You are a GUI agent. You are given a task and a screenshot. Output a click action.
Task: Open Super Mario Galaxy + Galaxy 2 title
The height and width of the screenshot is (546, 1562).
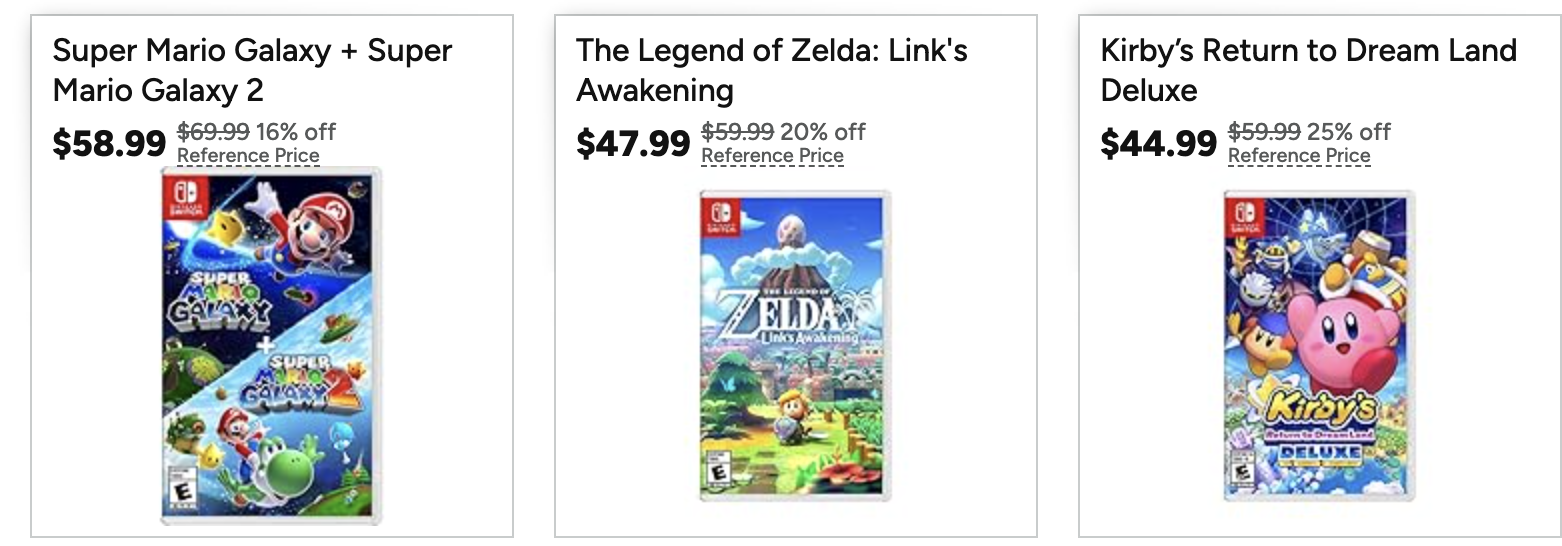252,70
